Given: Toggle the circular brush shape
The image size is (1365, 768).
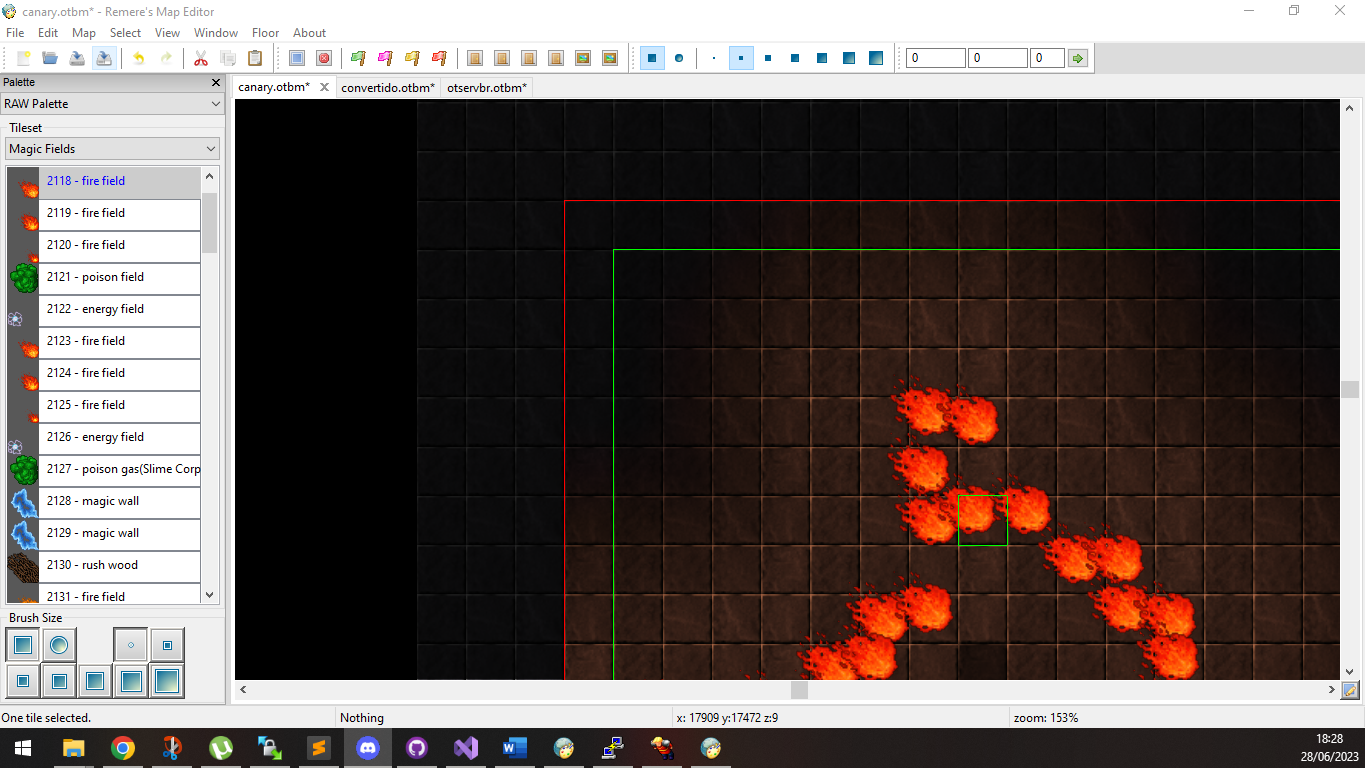Looking at the screenshot, I should [58, 645].
